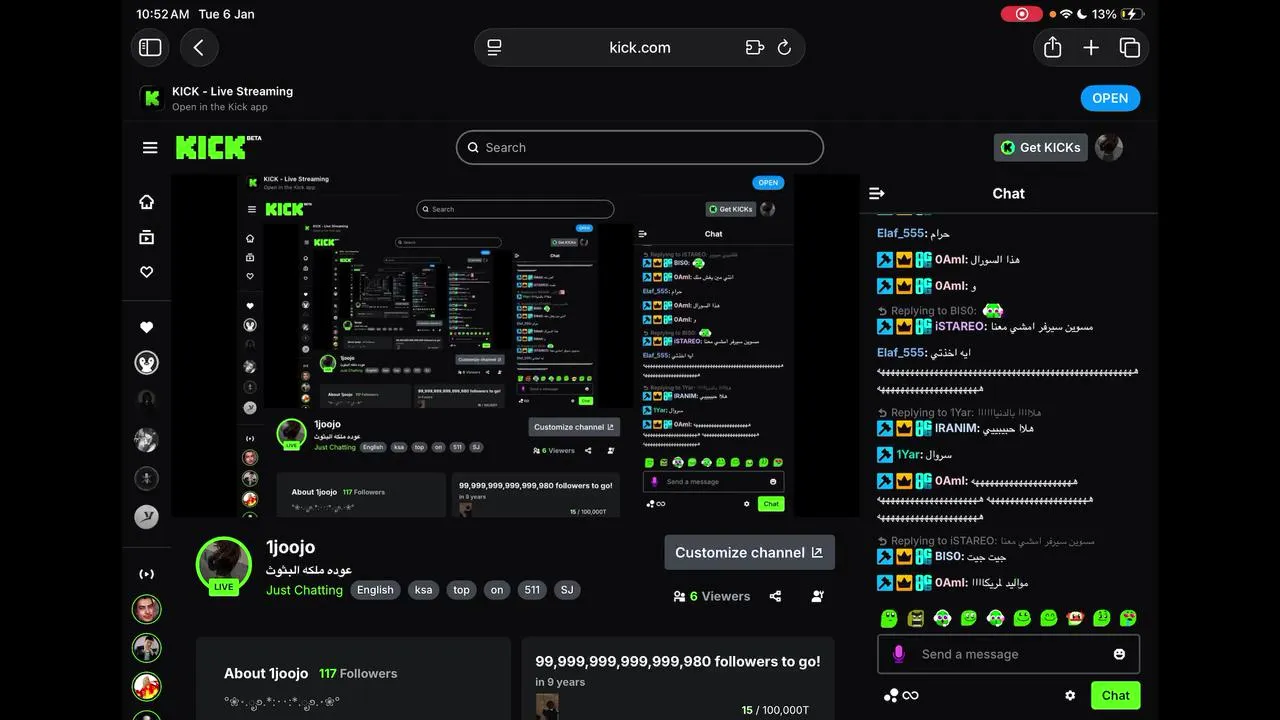Select the top tag
The width and height of the screenshot is (1280, 720).
tap(461, 590)
